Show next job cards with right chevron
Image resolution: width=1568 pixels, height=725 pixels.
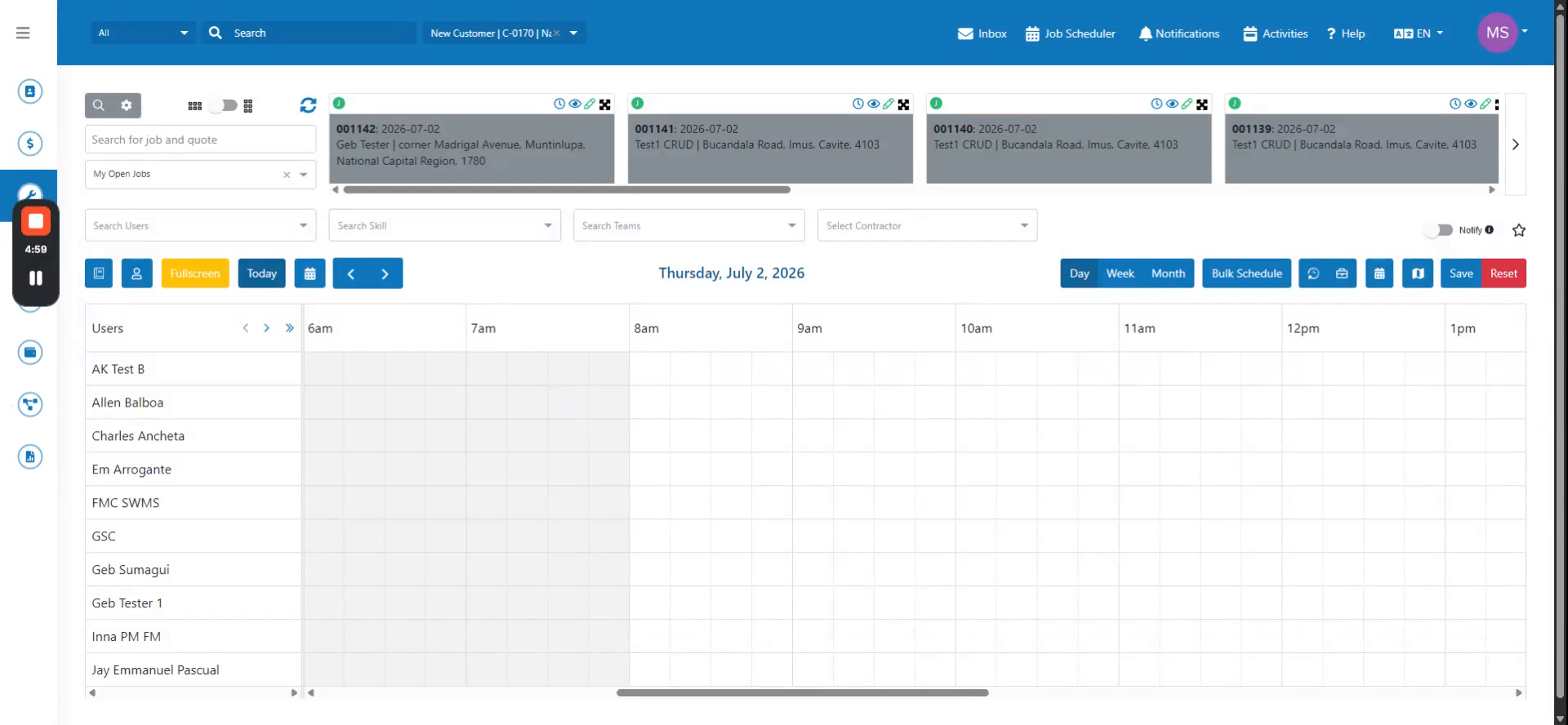click(1516, 145)
